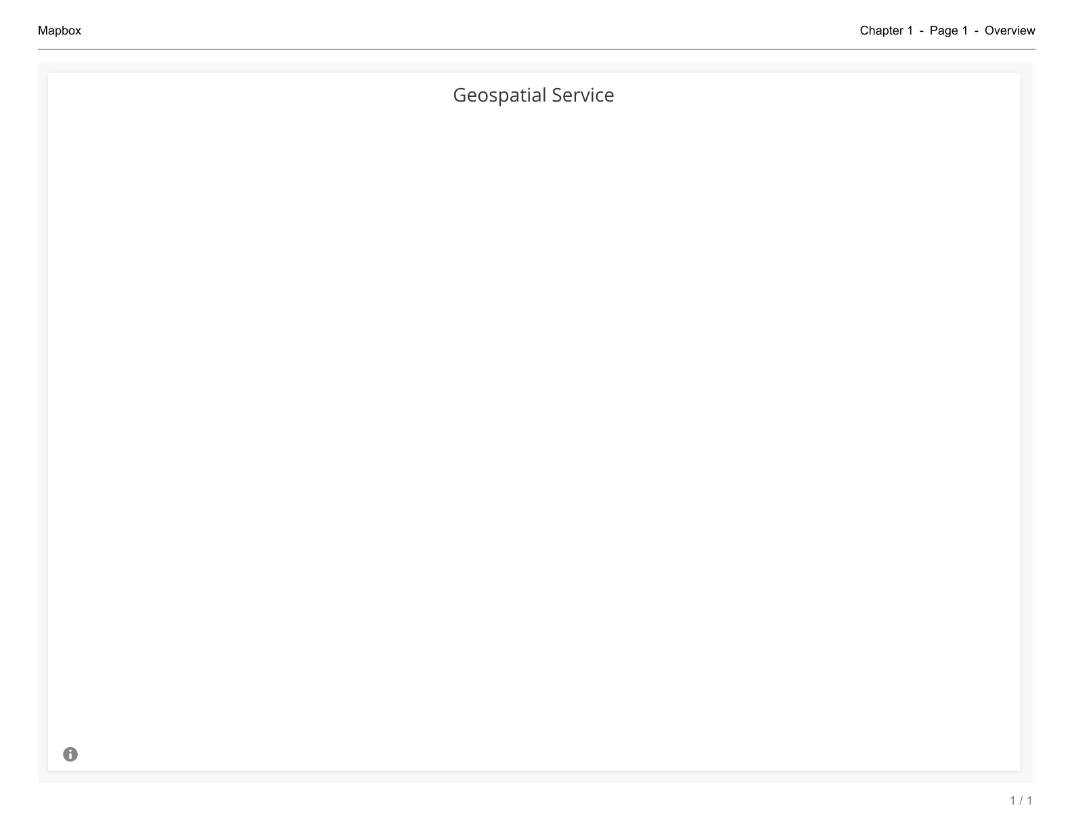Viewport: 1072px width, 829px height.
Task: Click the gray margin right of the white panel
Action: pyautogui.click(x=1026, y=420)
